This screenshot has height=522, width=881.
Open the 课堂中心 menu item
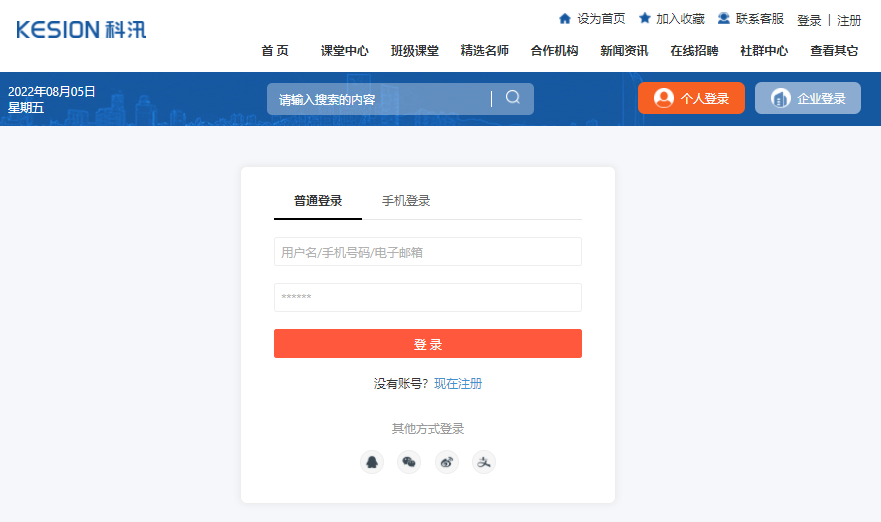344,51
